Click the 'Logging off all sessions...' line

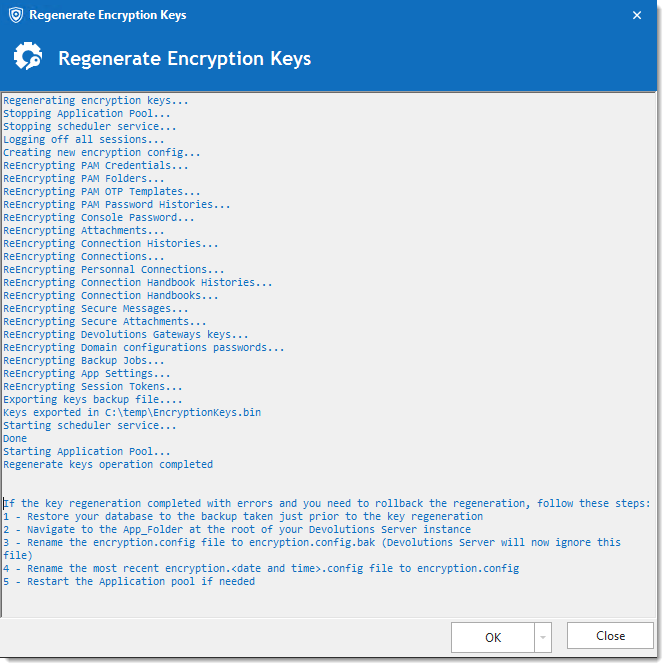pos(84,139)
